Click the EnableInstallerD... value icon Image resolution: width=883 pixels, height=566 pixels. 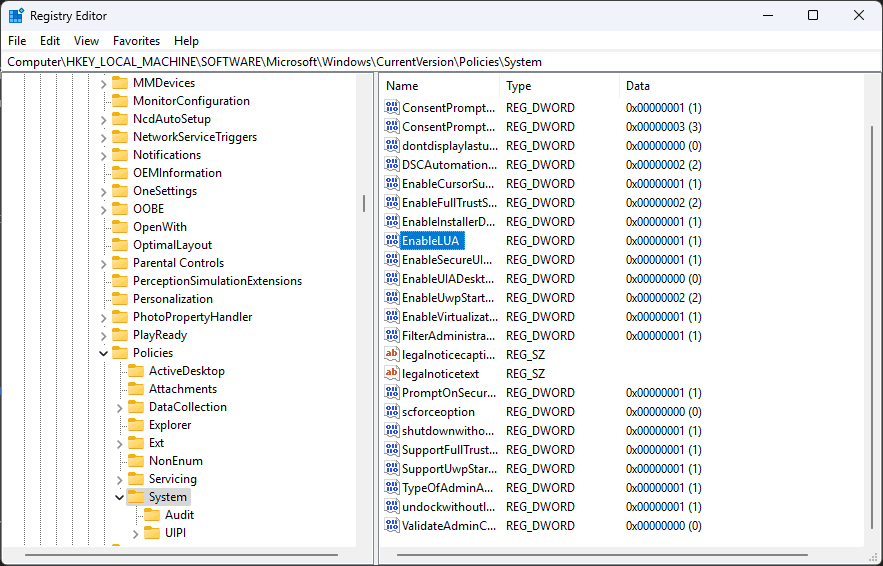coord(391,221)
